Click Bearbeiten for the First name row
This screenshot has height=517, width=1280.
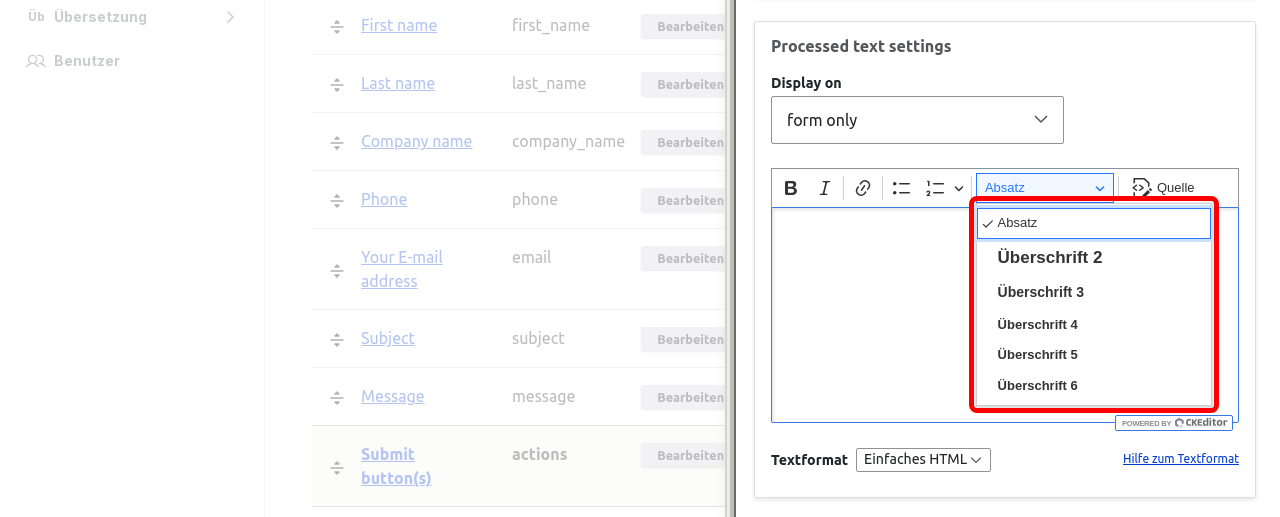[684, 27]
